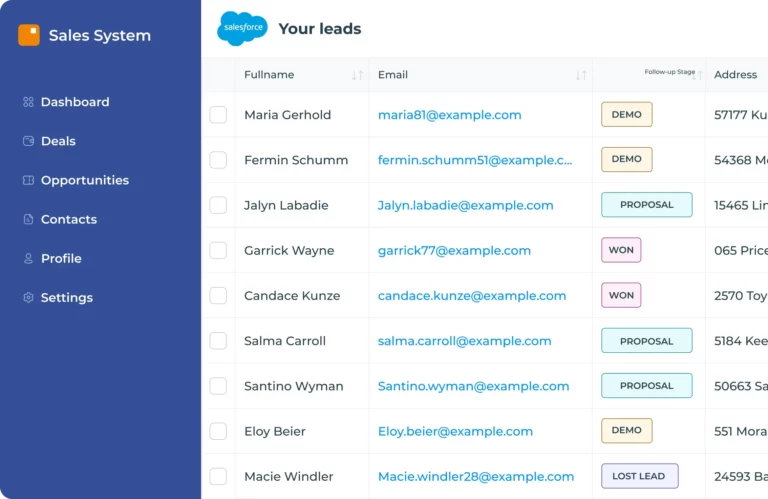768x499 pixels.
Task: Click the Deals icon in sidebar
Action: pyautogui.click(x=28, y=141)
